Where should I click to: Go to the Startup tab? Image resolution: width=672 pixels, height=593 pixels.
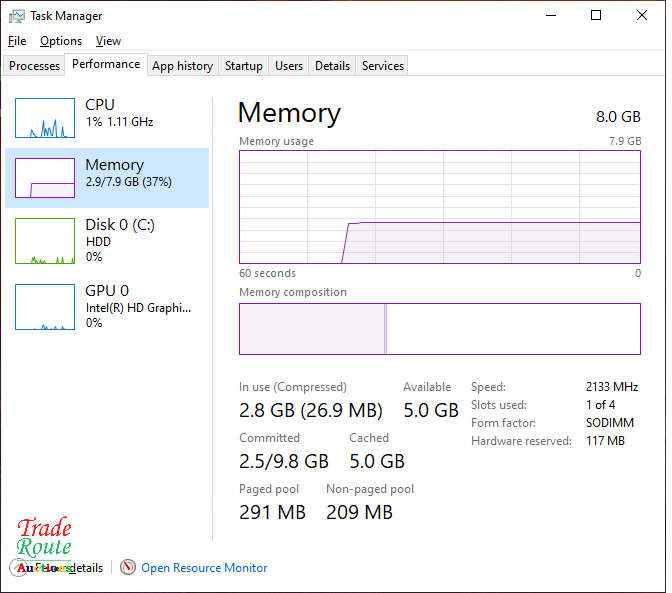point(244,66)
